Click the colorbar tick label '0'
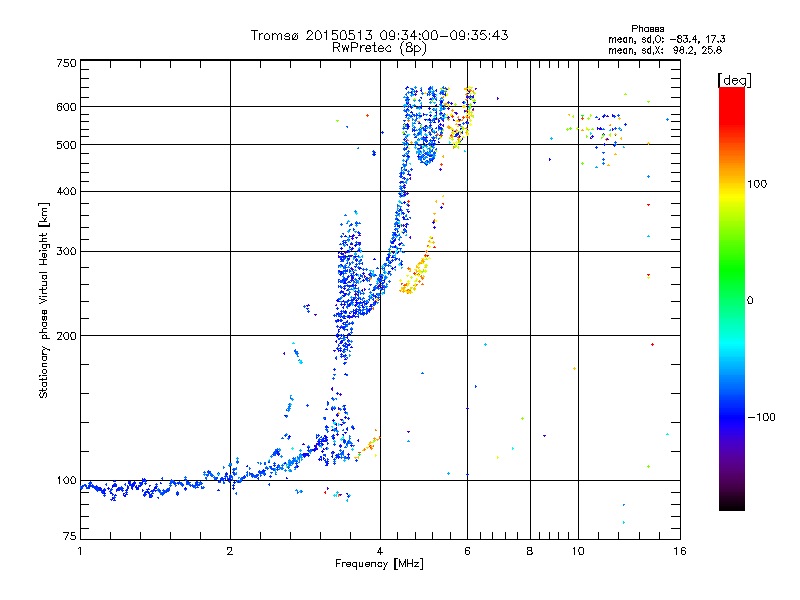 pyautogui.click(x=749, y=300)
